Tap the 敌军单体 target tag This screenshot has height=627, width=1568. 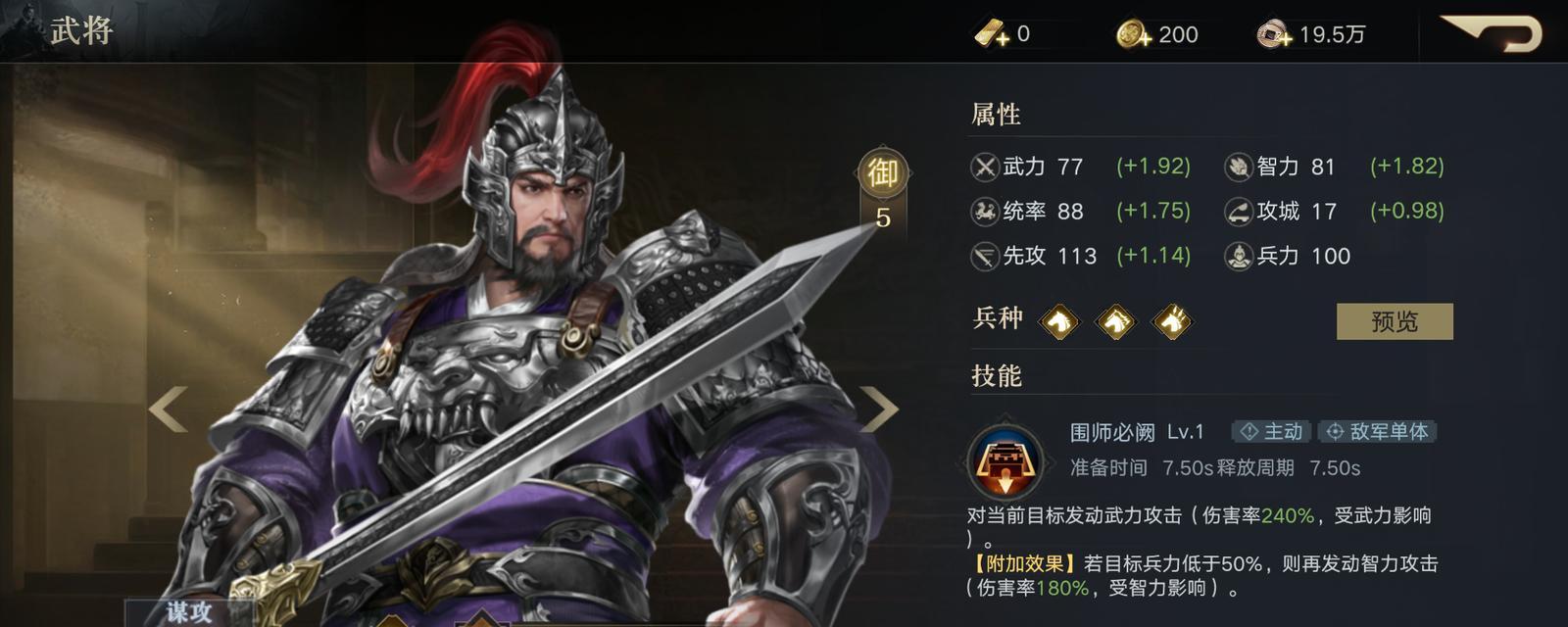click(x=1377, y=432)
